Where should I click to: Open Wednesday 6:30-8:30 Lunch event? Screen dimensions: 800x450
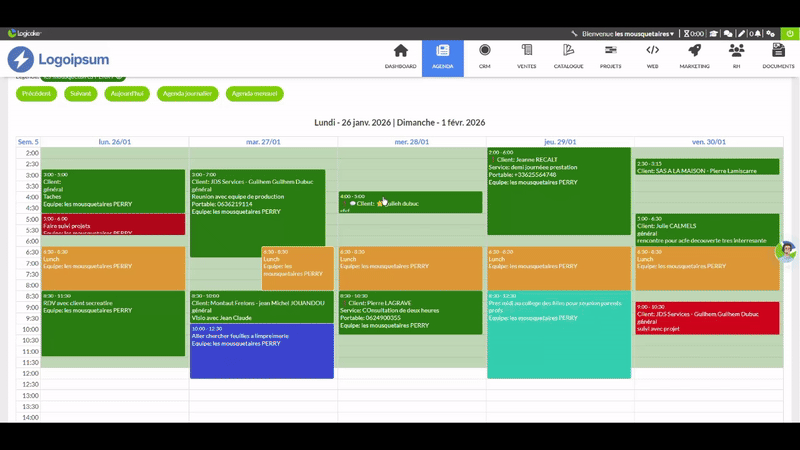(411, 269)
